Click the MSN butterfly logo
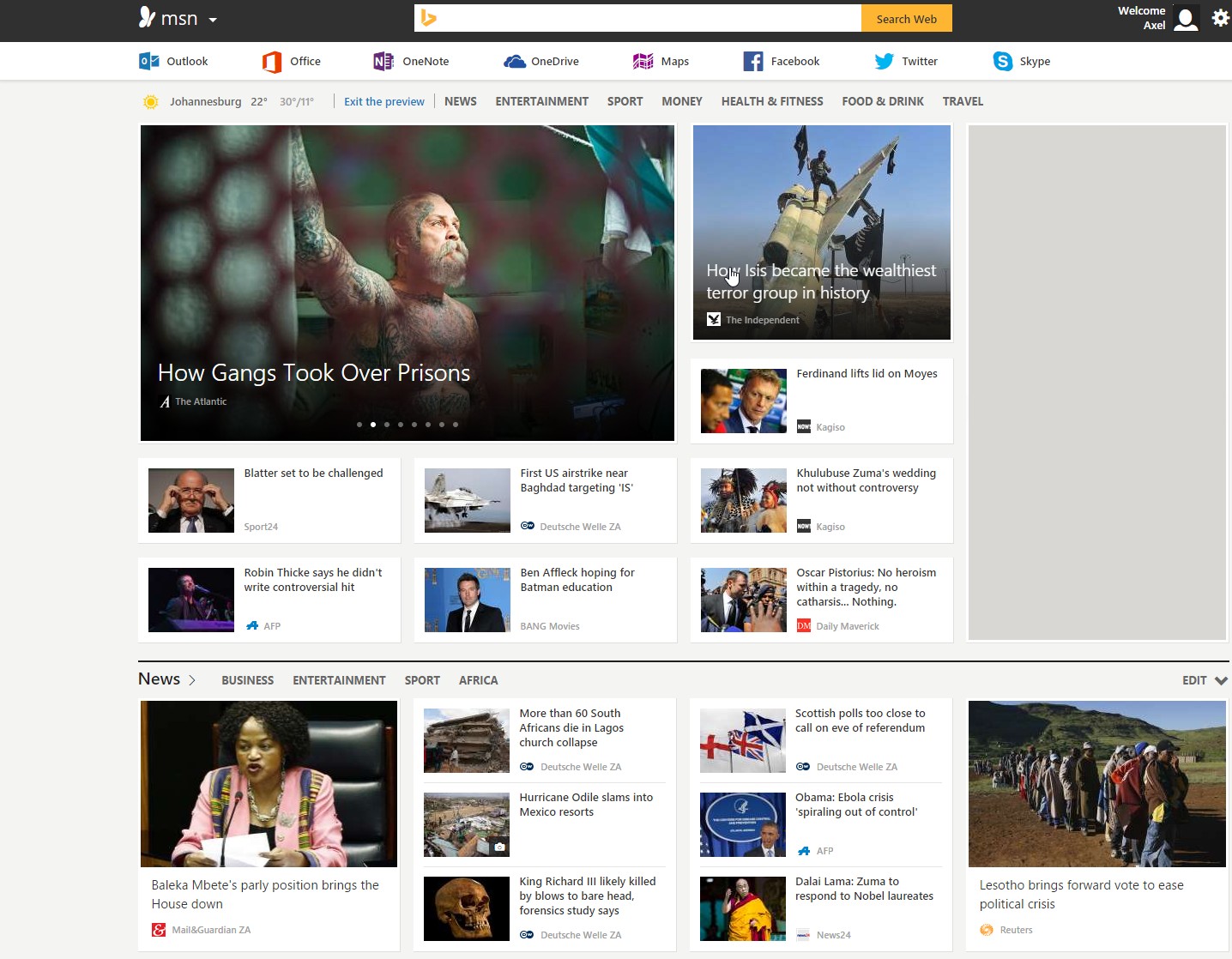Screen dimensions: 1232x959 click(148, 17)
